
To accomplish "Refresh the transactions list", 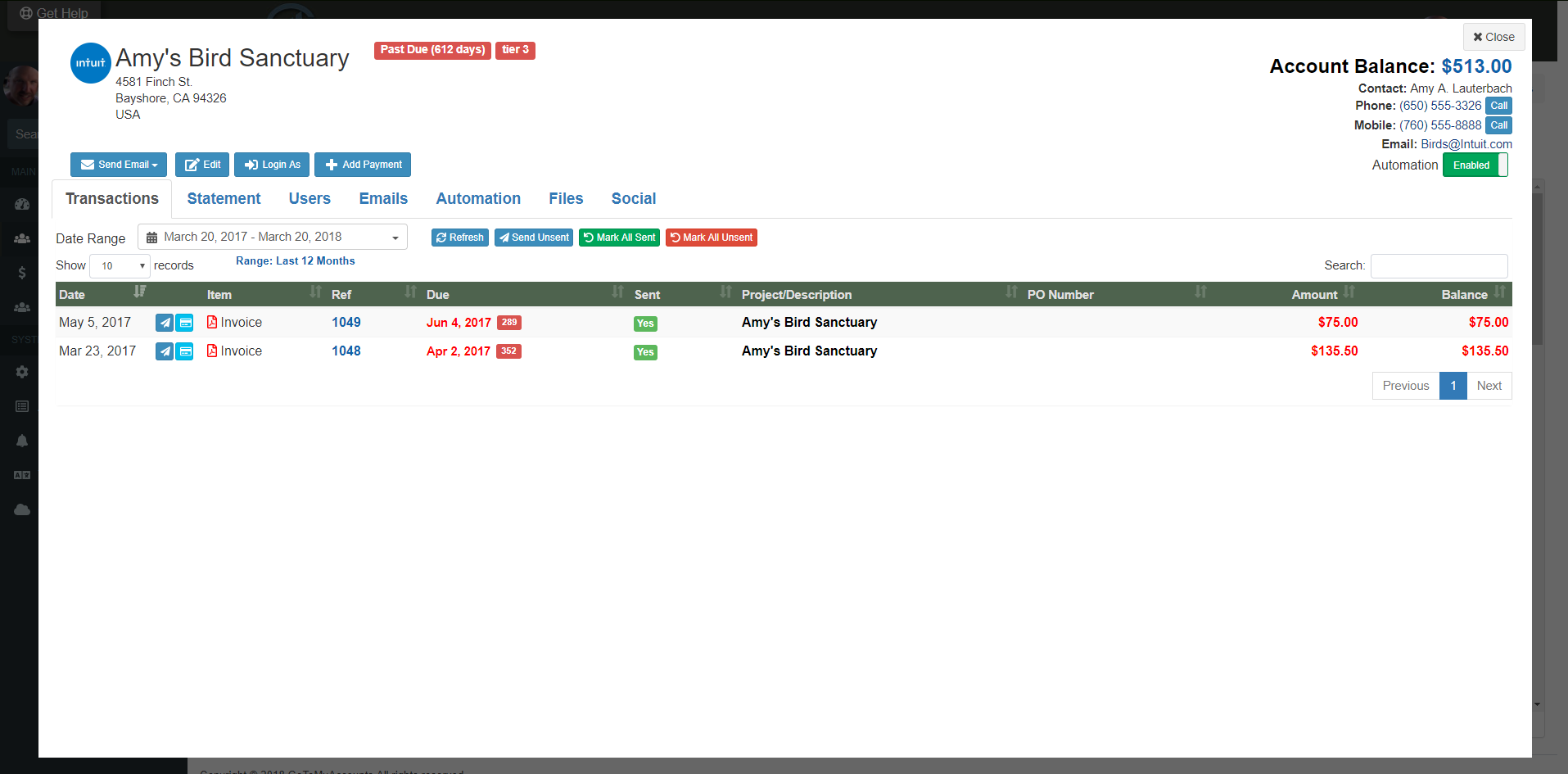I will 460,238.
